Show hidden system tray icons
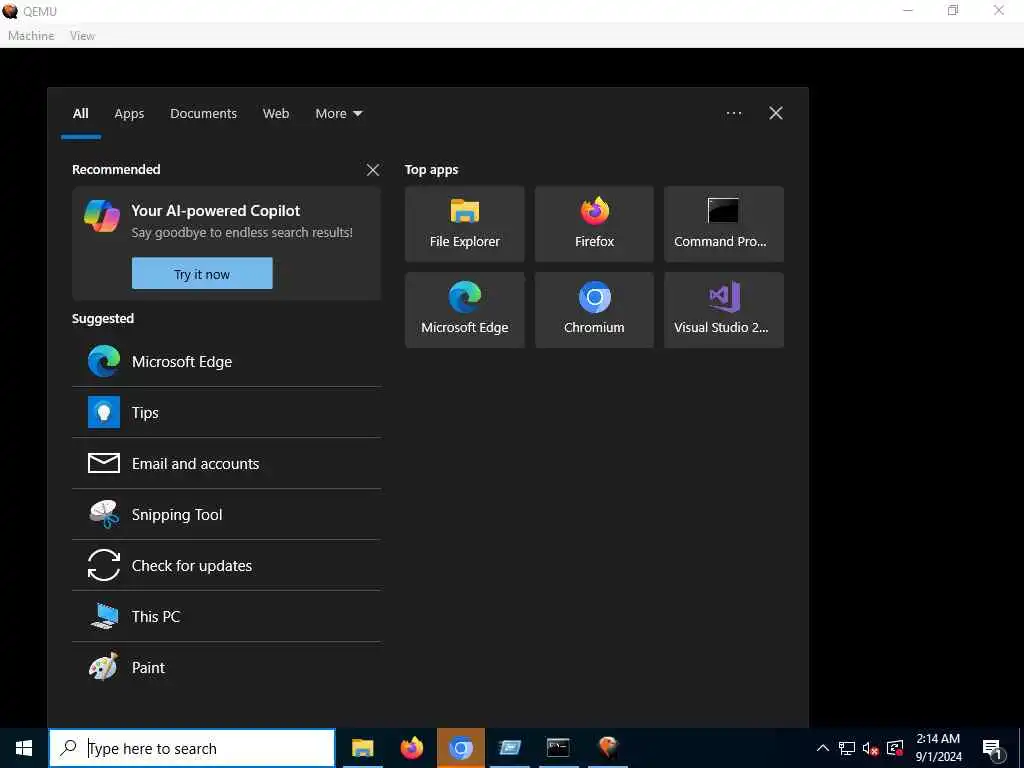The image size is (1024, 768). [x=823, y=748]
